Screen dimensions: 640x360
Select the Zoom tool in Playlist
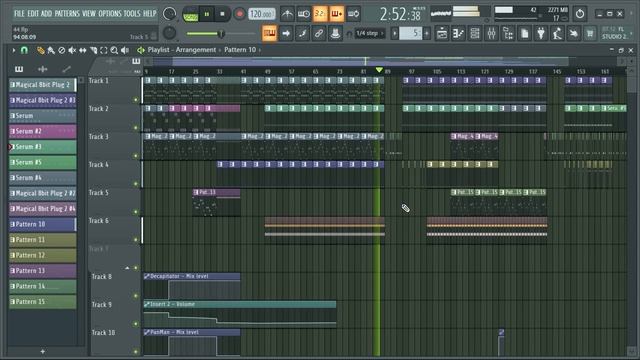click(114, 50)
